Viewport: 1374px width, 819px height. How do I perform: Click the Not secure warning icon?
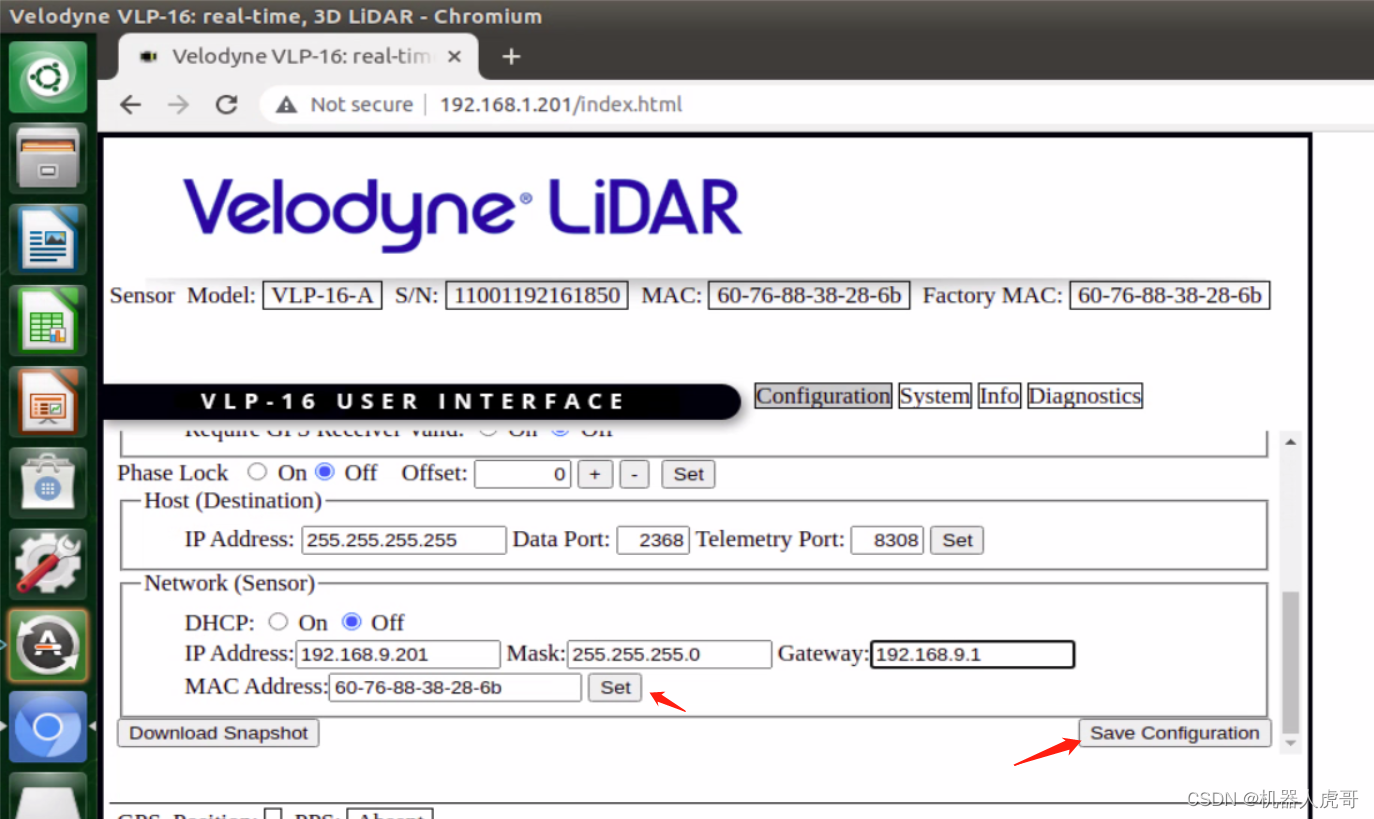coord(287,105)
